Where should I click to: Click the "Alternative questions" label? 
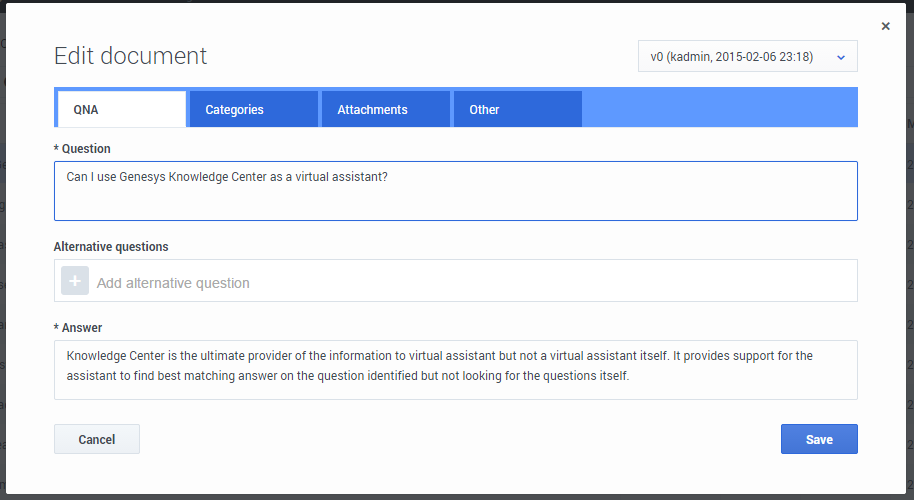click(111, 246)
